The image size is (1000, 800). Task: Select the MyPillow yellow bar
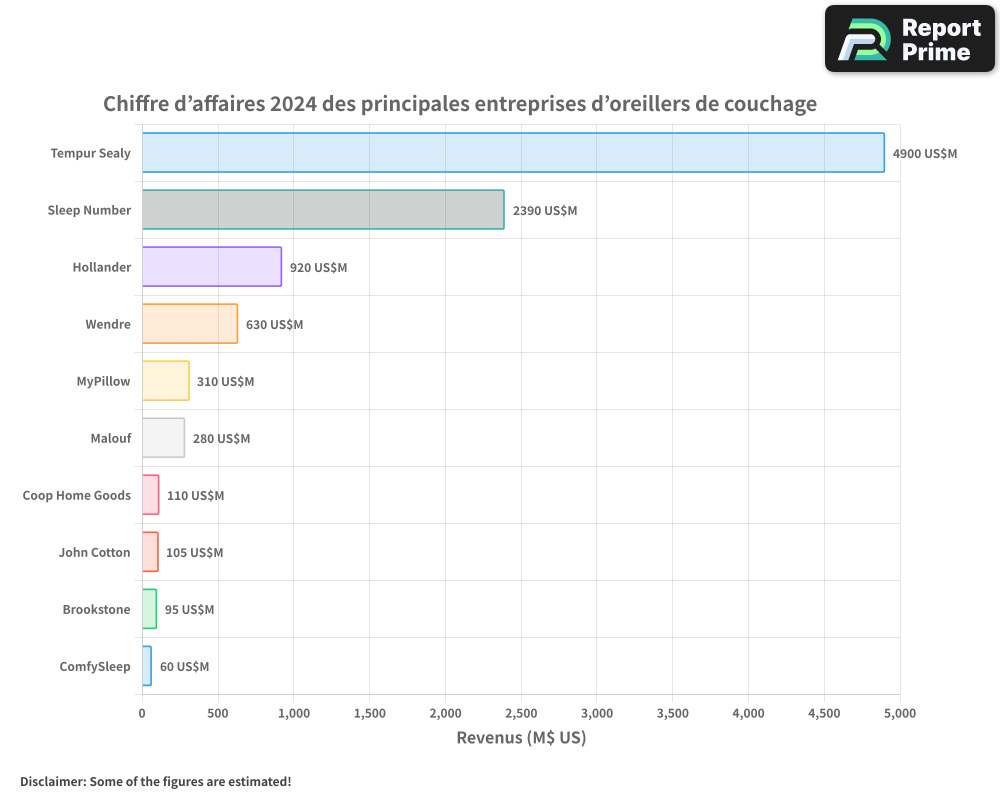point(165,381)
